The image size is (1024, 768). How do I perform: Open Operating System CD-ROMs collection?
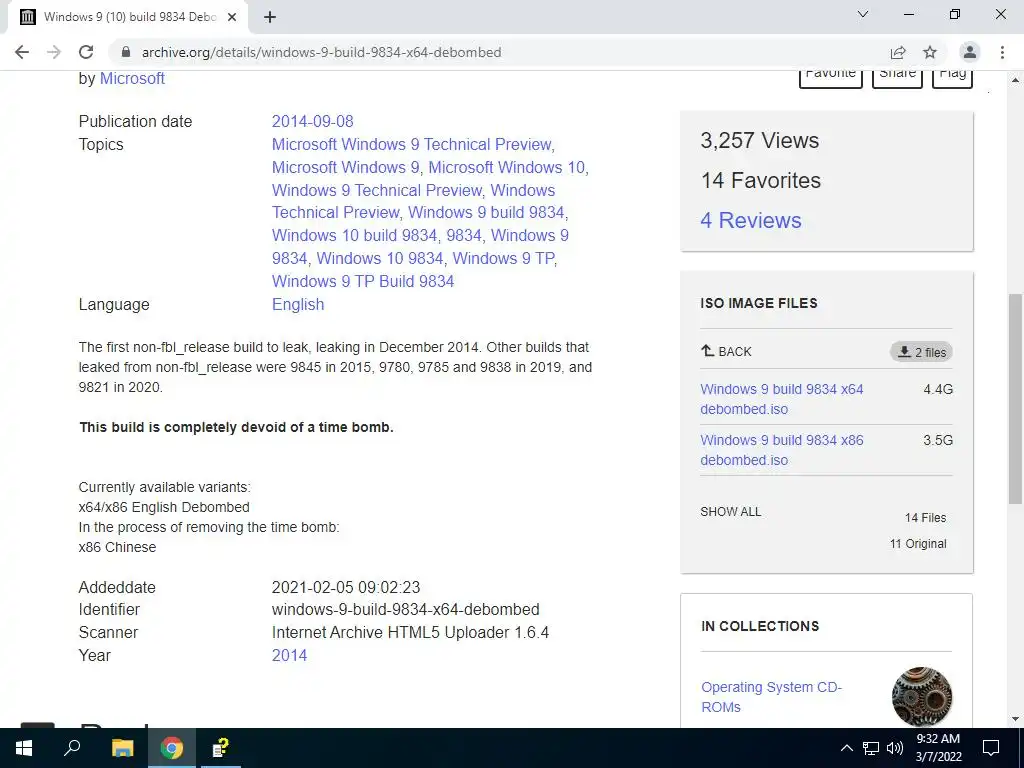[x=771, y=697]
